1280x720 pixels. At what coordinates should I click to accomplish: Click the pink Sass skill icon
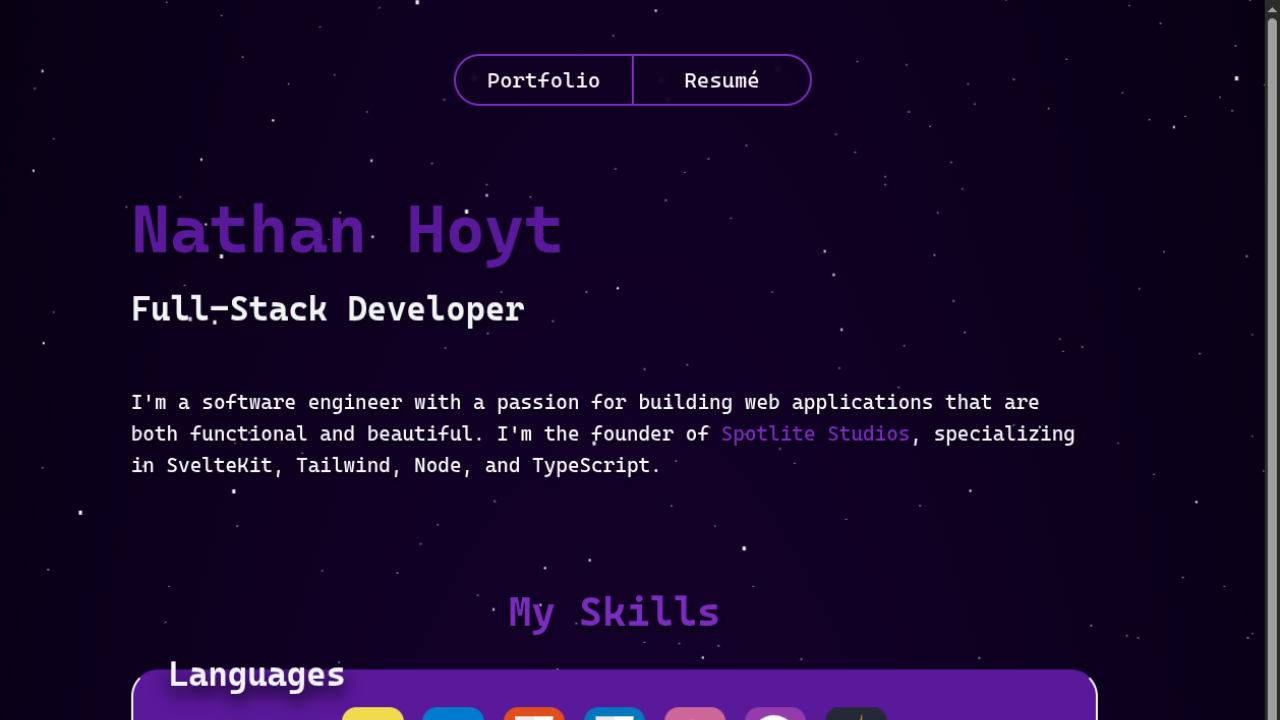click(x=694, y=714)
